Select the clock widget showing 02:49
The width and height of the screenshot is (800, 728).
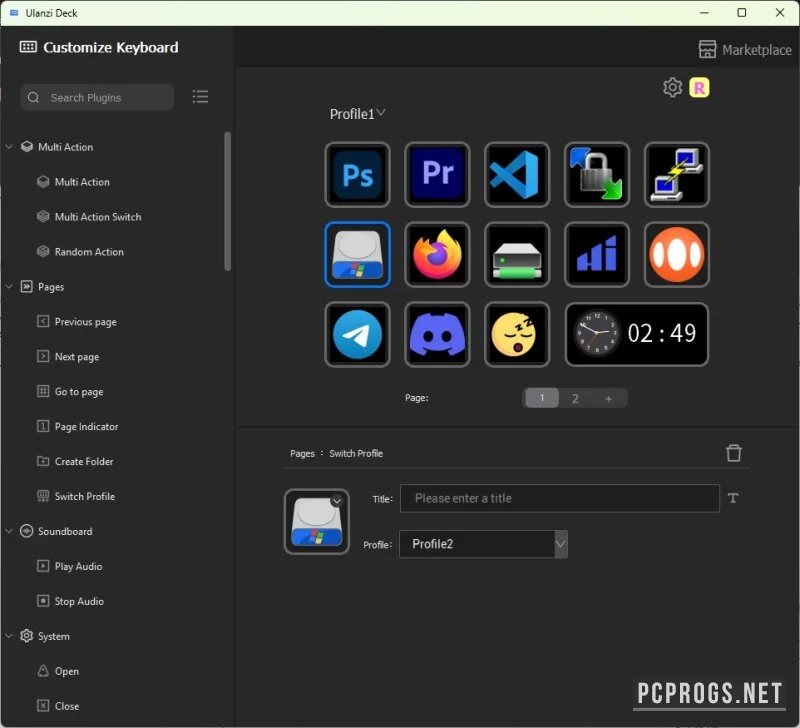[637, 334]
